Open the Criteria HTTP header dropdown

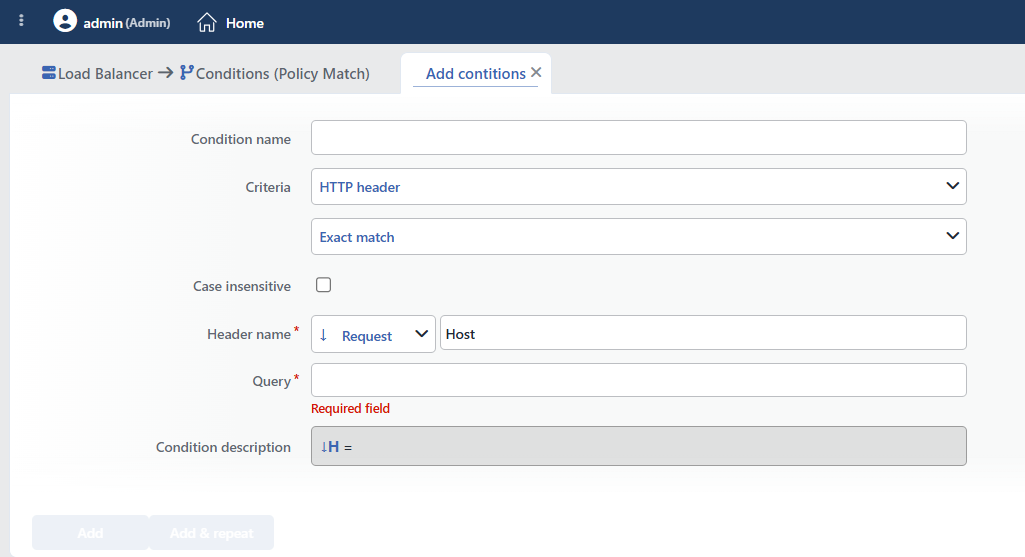(x=639, y=186)
